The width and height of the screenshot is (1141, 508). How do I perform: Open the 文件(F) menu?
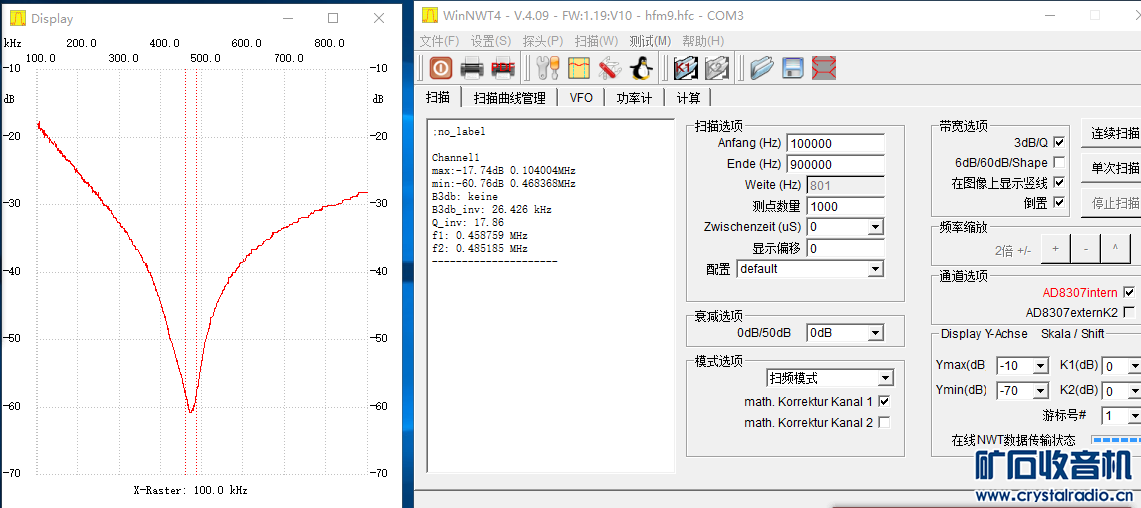[440, 41]
